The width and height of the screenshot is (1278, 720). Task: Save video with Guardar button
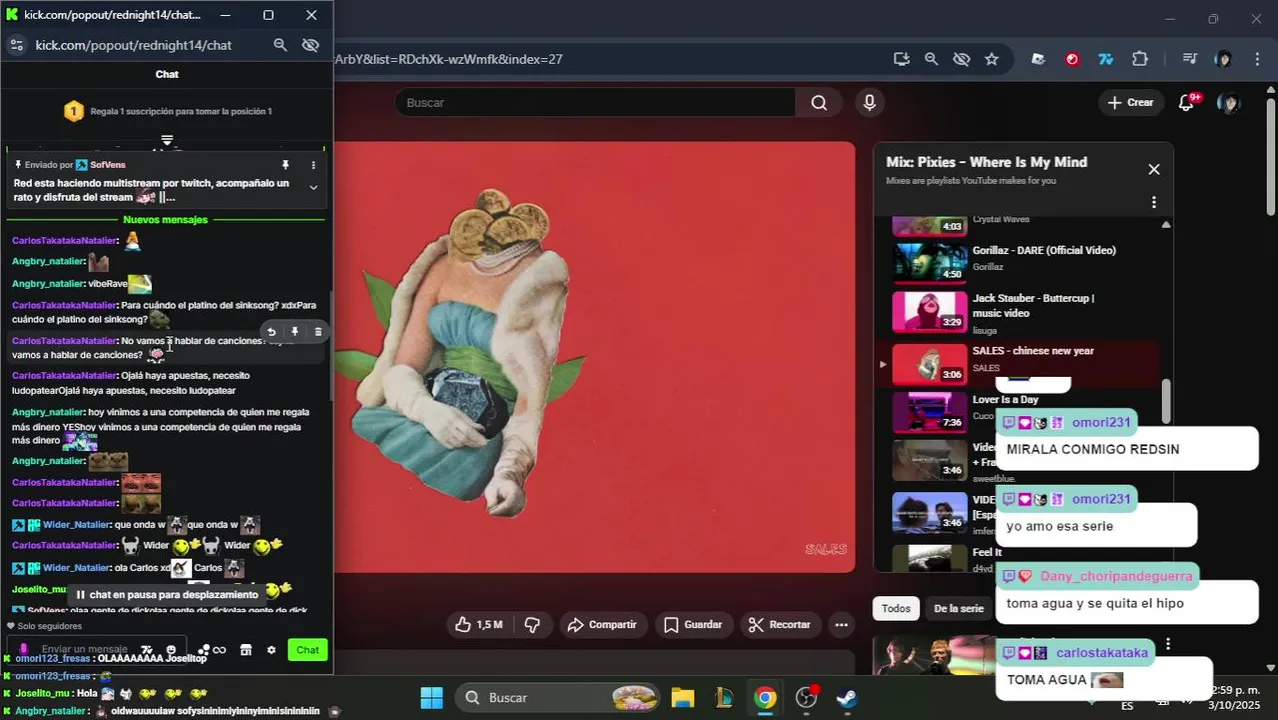[693, 624]
